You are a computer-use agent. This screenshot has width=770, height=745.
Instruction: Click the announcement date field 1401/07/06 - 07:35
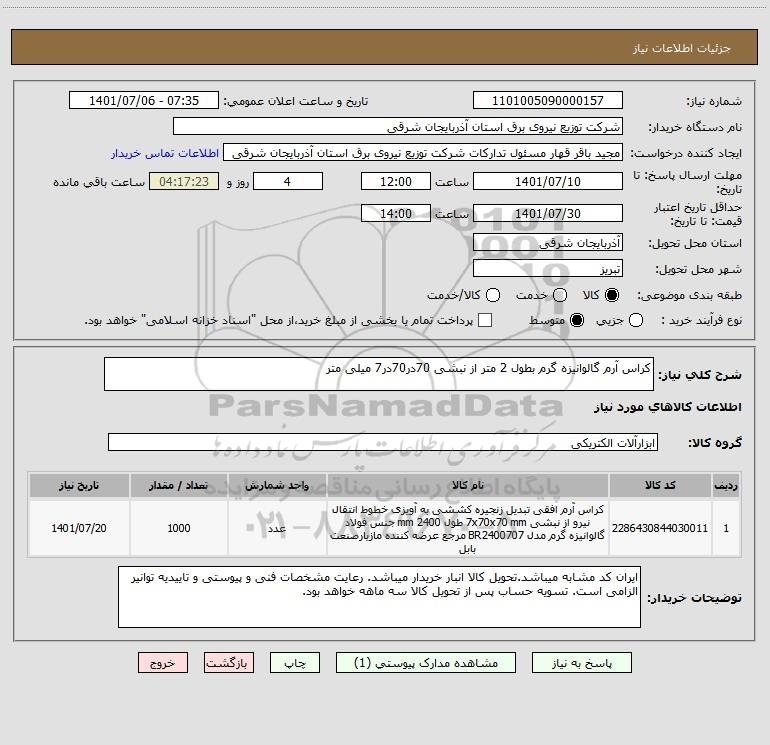click(144, 100)
